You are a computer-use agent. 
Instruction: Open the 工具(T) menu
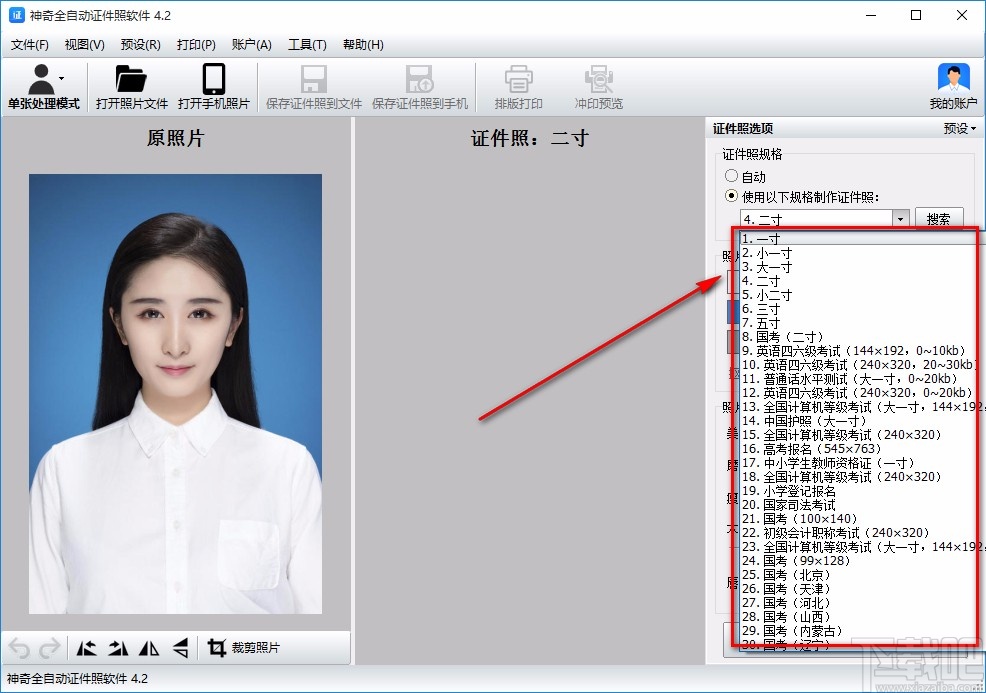[x=306, y=44]
